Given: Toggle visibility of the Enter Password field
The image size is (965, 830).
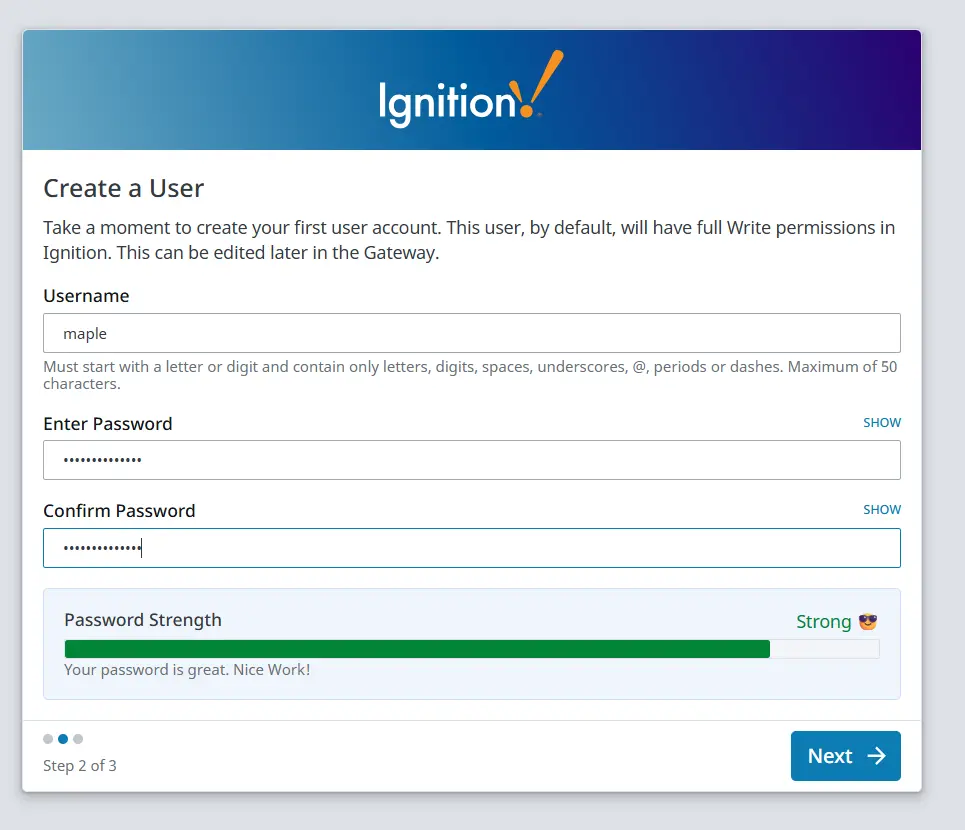Looking at the screenshot, I should 881,422.
